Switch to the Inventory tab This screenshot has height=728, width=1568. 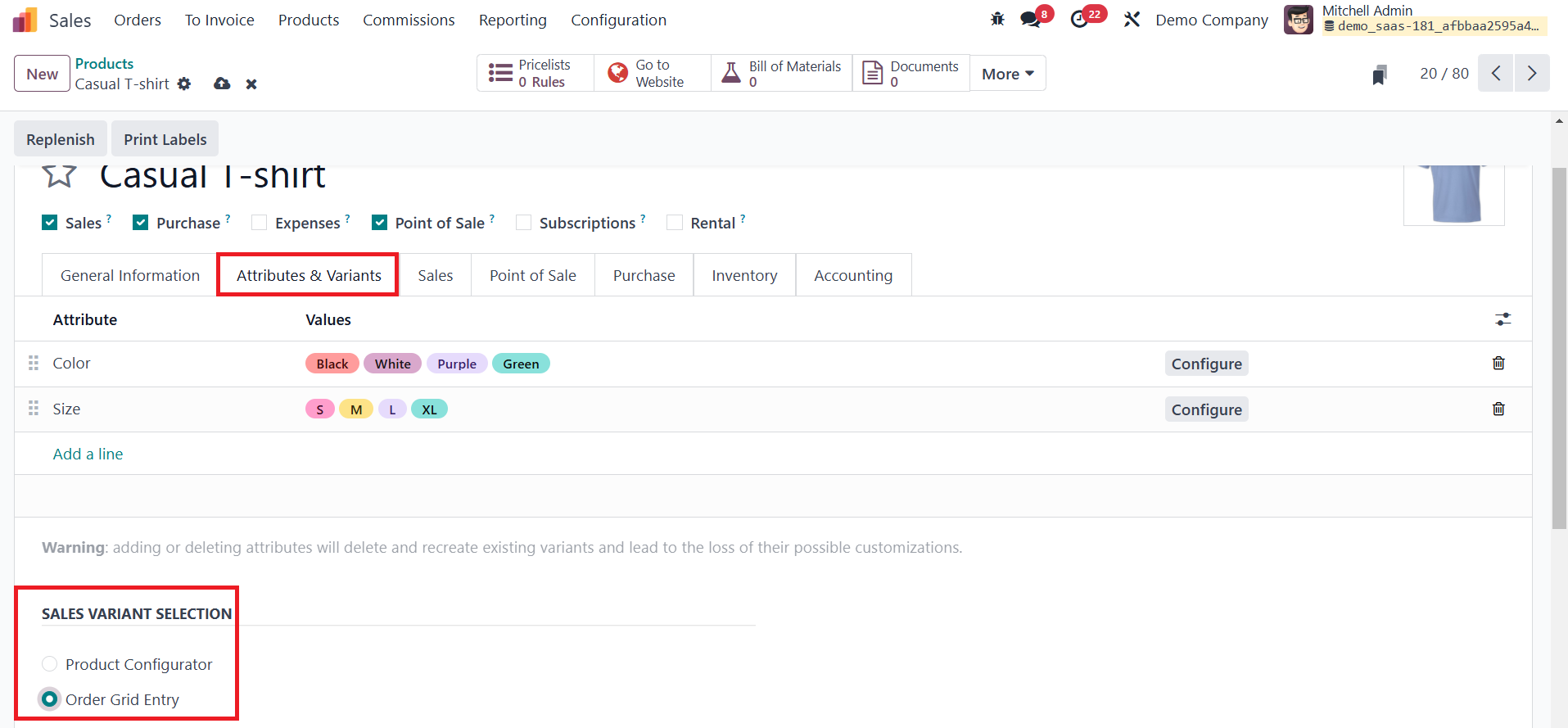[743, 276]
